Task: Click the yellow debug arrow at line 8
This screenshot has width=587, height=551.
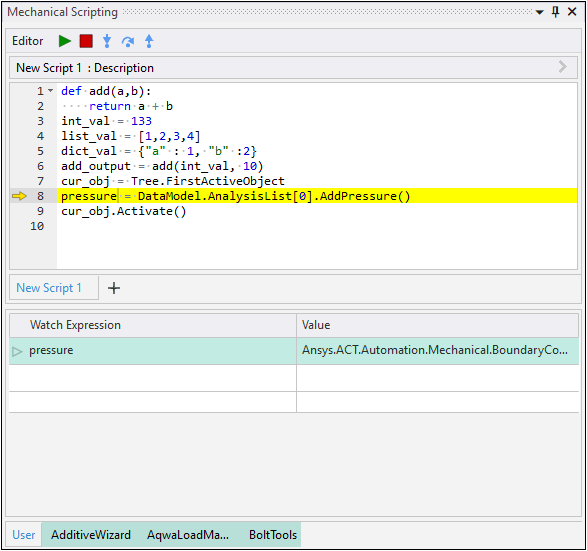Action: [x=19, y=196]
